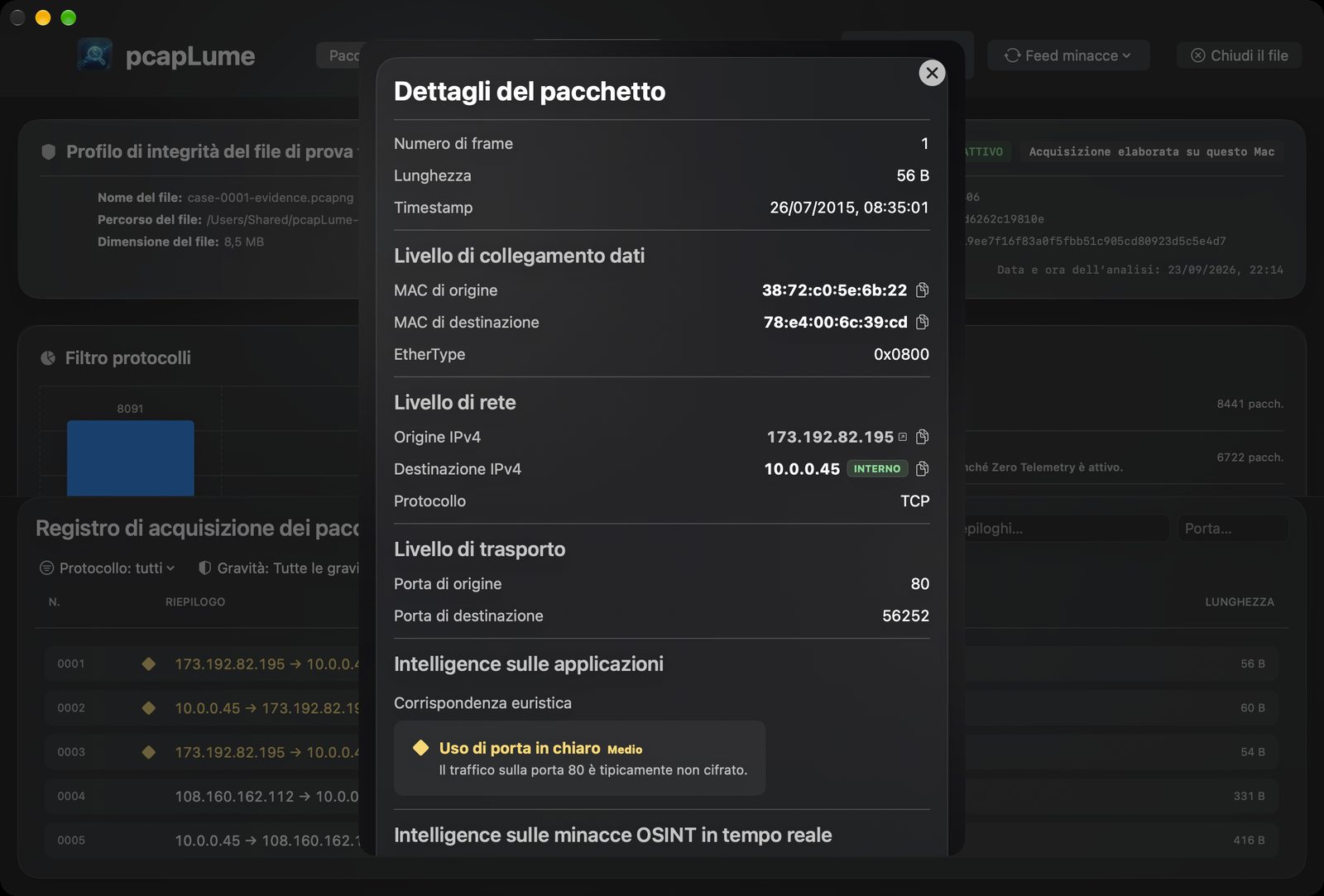
Task: Click the INTERNO badge next to 10.0.0.45
Action: point(877,469)
